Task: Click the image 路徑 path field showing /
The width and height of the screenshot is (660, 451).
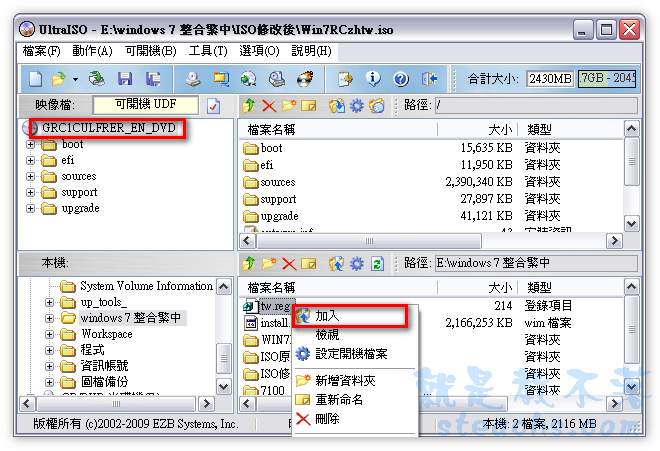Action: [536, 105]
